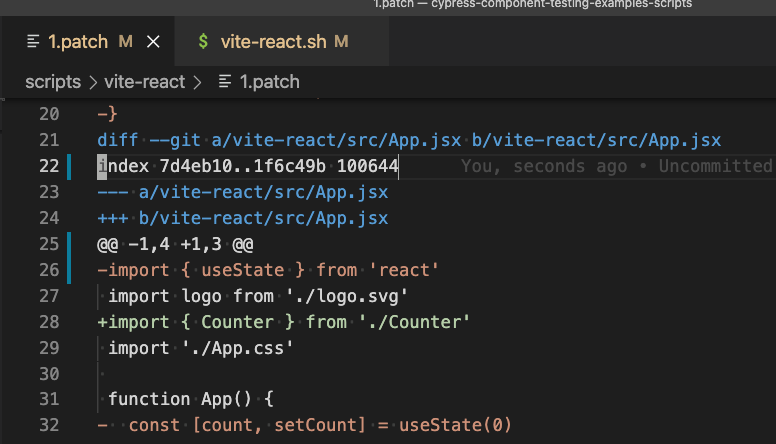Click the 'diff --git' line text

(x=409, y=141)
